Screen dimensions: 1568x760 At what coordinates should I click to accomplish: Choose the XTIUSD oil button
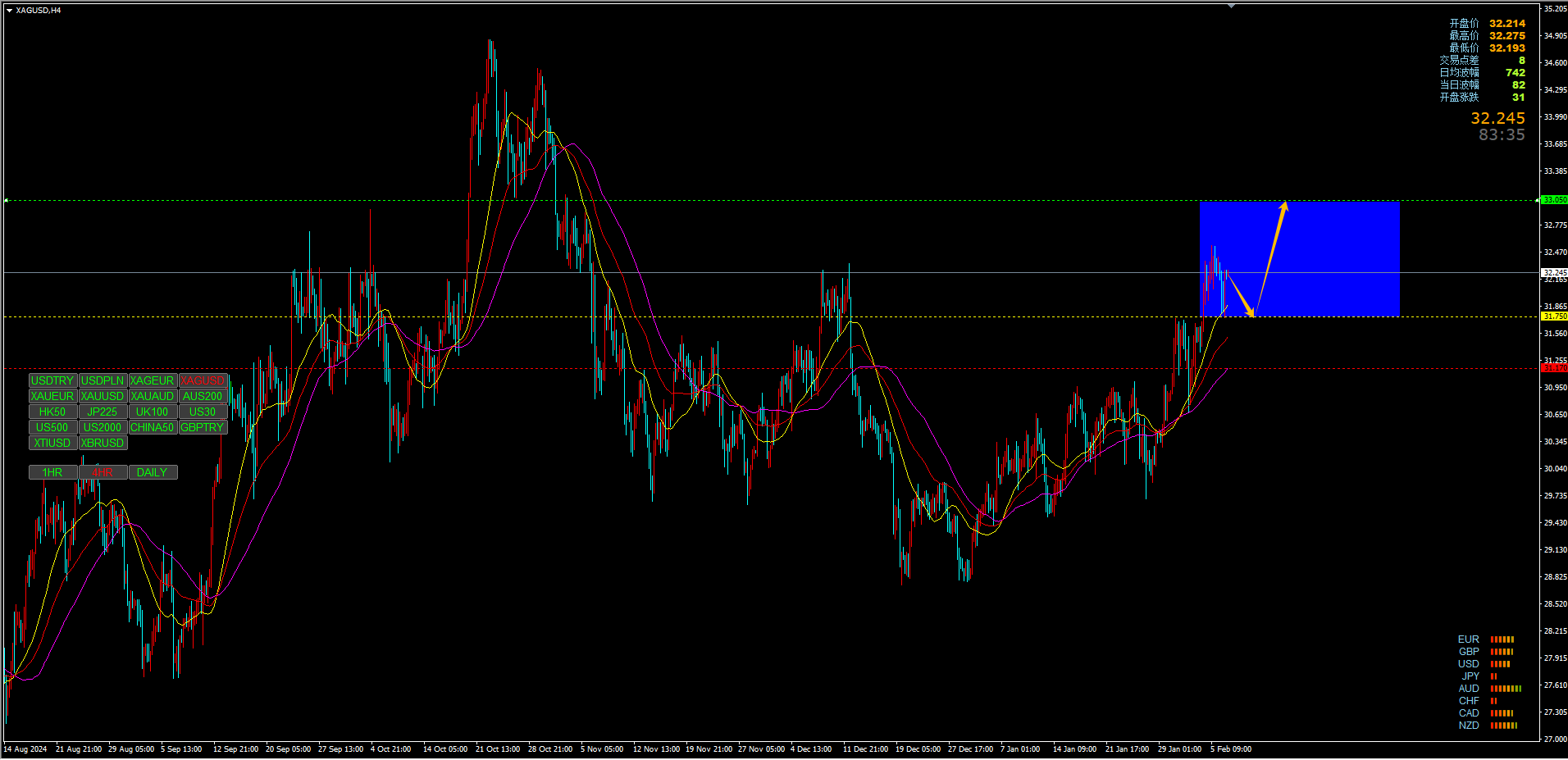point(52,444)
